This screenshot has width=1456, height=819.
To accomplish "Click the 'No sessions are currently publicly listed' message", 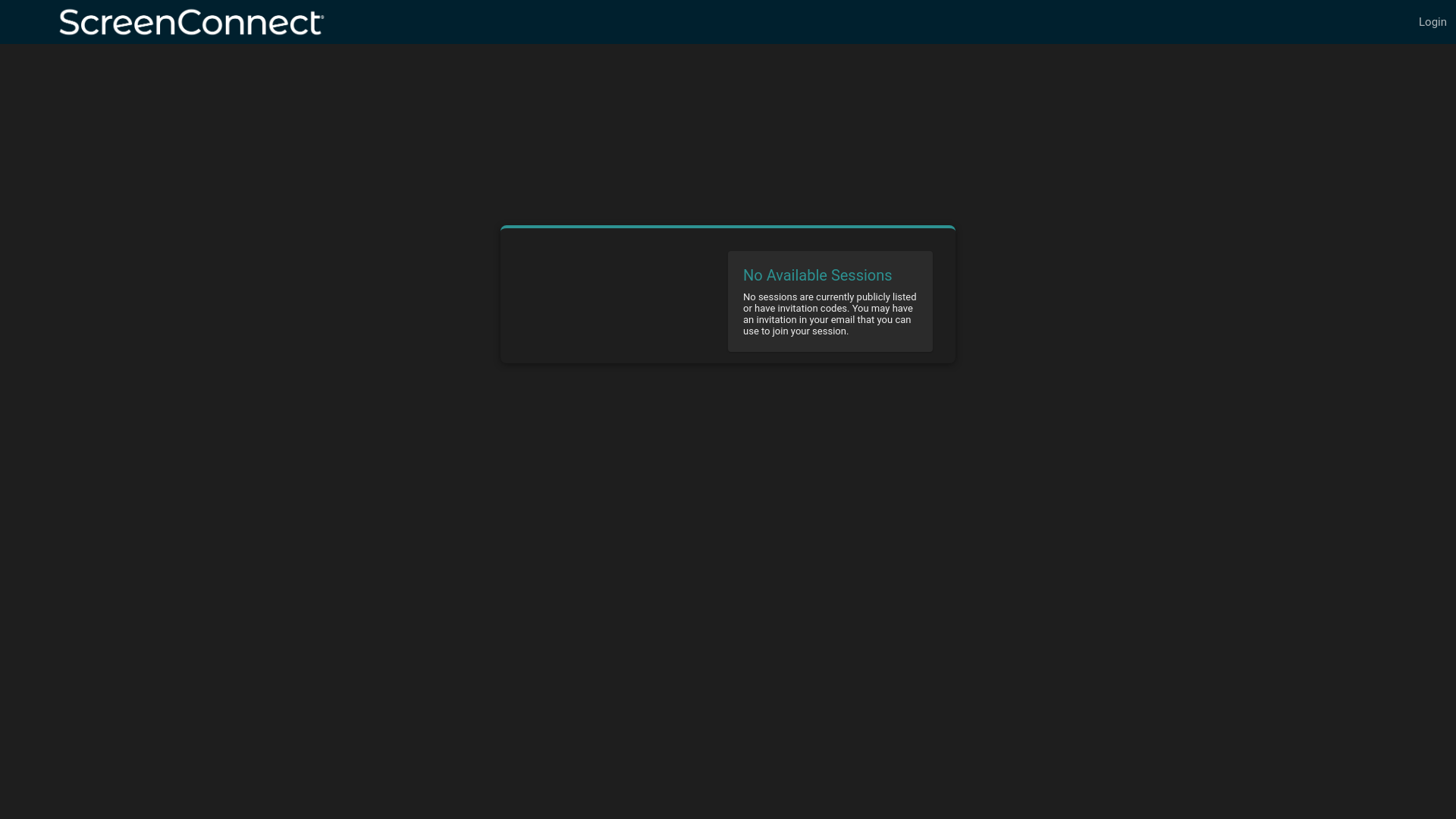I will pyautogui.click(x=830, y=314).
